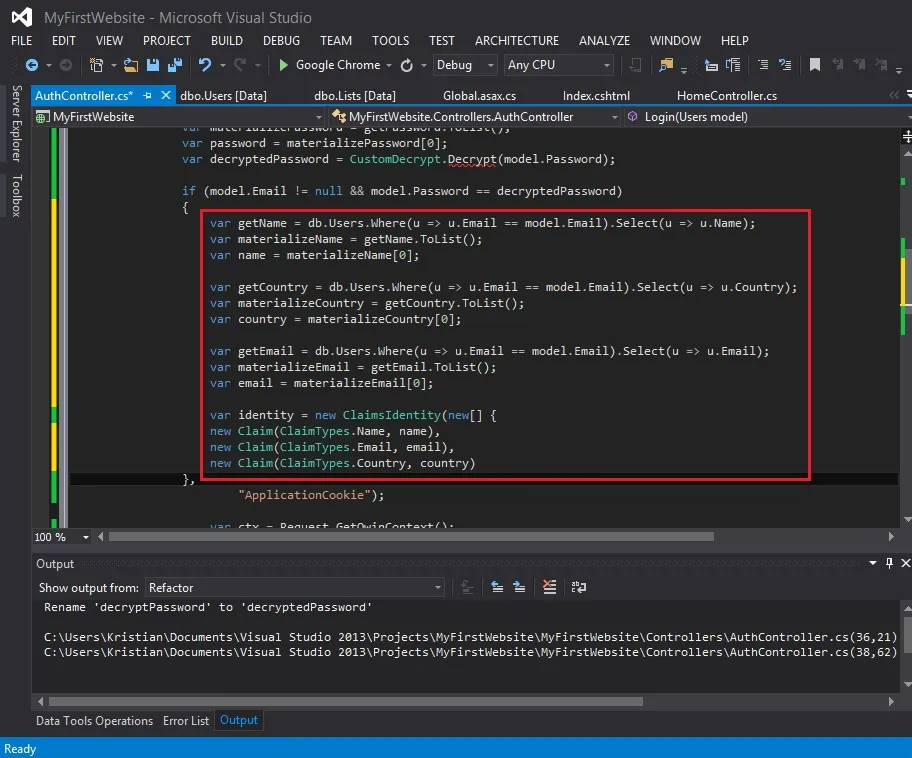Click the Output pane horizontal scrollbar thumb

coord(345,702)
